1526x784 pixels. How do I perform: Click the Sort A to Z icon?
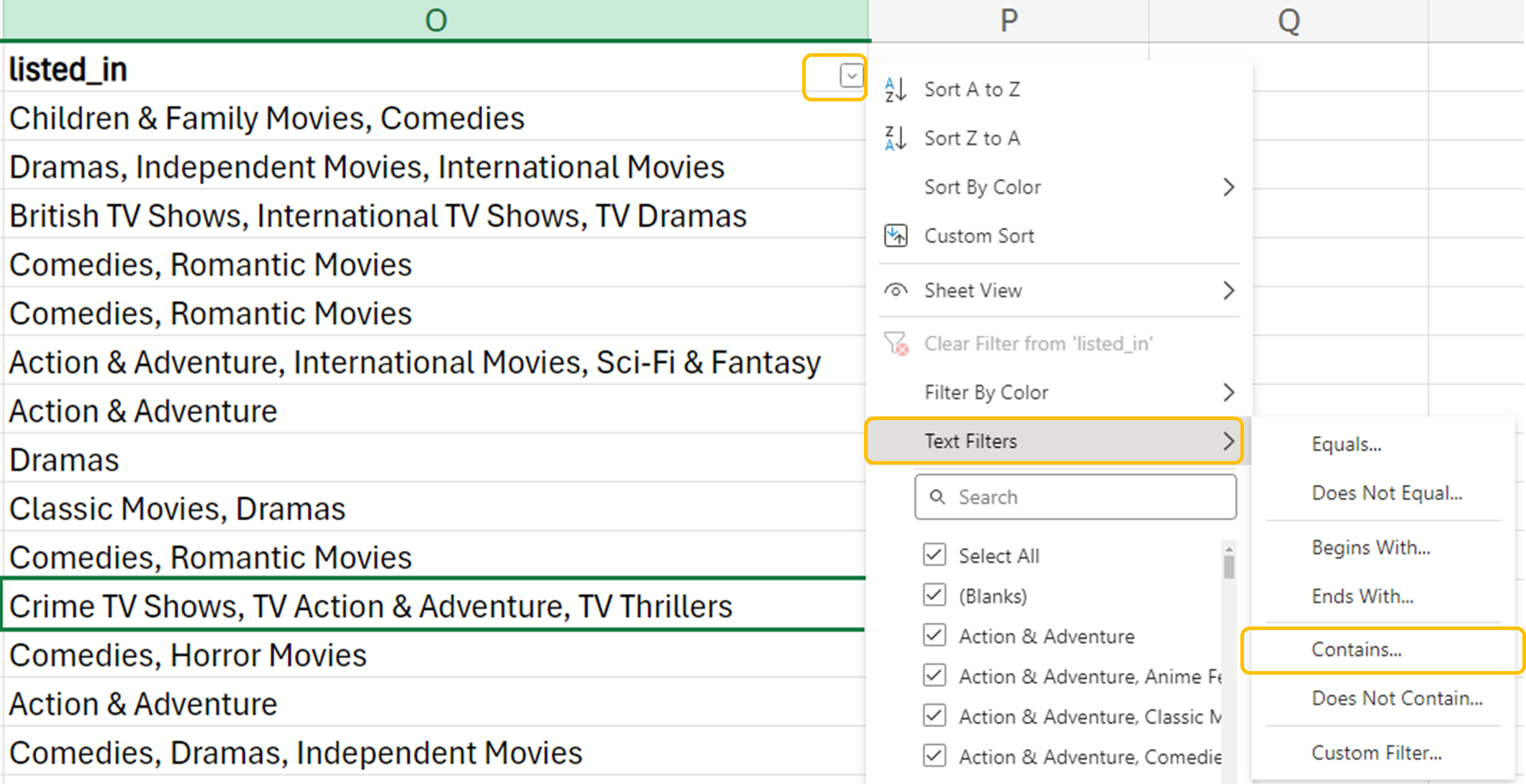tap(895, 90)
